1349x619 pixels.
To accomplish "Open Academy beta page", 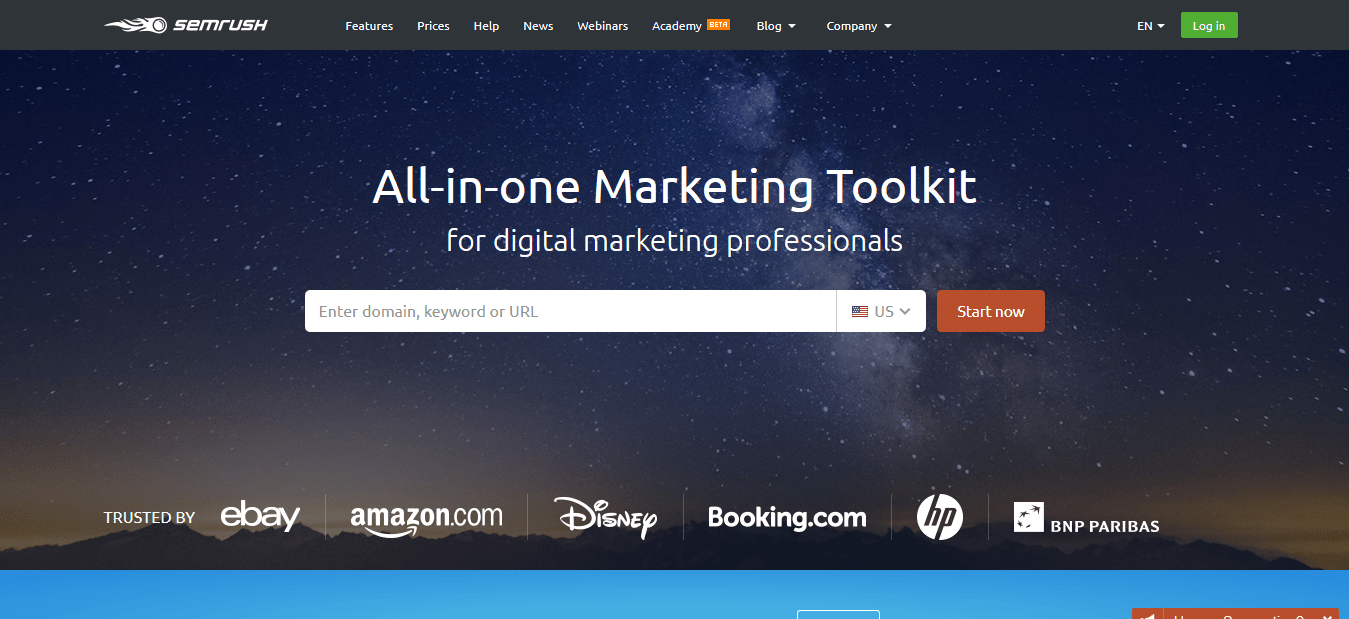I will pyautogui.click(x=690, y=26).
